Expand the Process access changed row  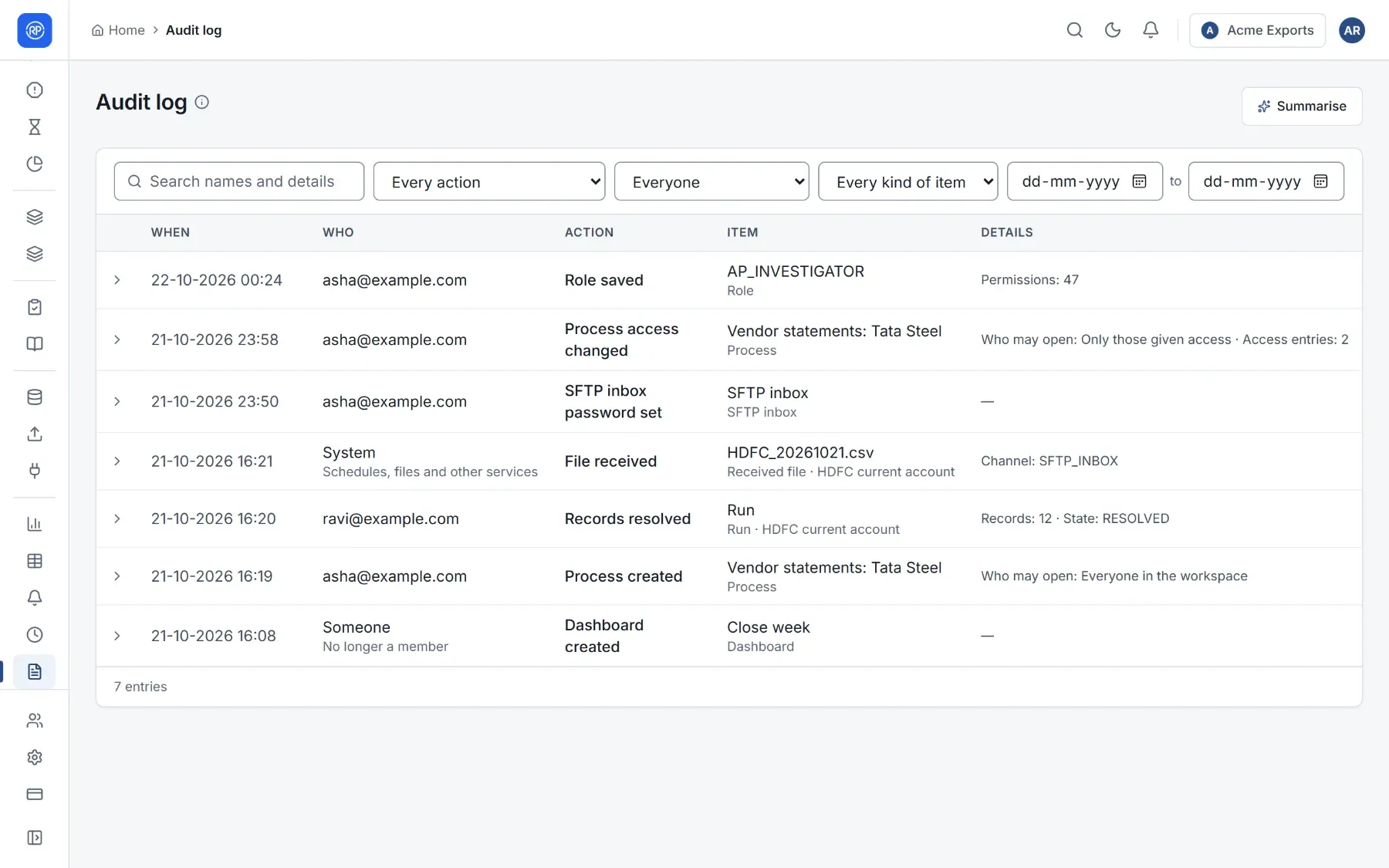(x=117, y=339)
